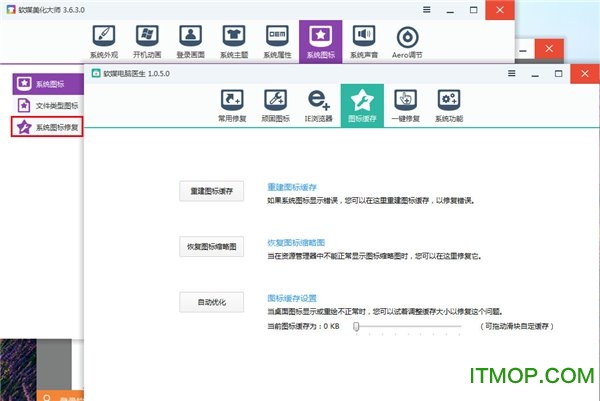The width and height of the screenshot is (600, 401).
Task: Click the 恢复图标缩略图 blue heading link
Action: tap(296, 243)
